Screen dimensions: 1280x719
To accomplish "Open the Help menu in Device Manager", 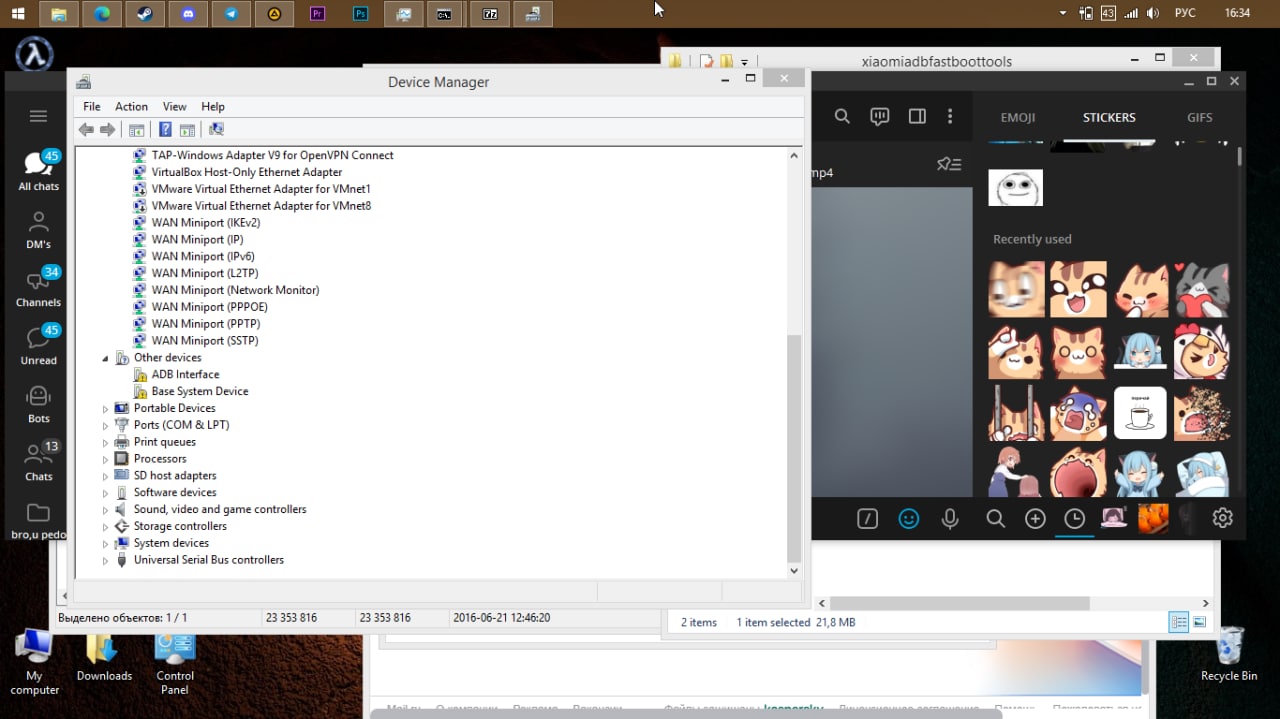I will pyautogui.click(x=213, y=106).
